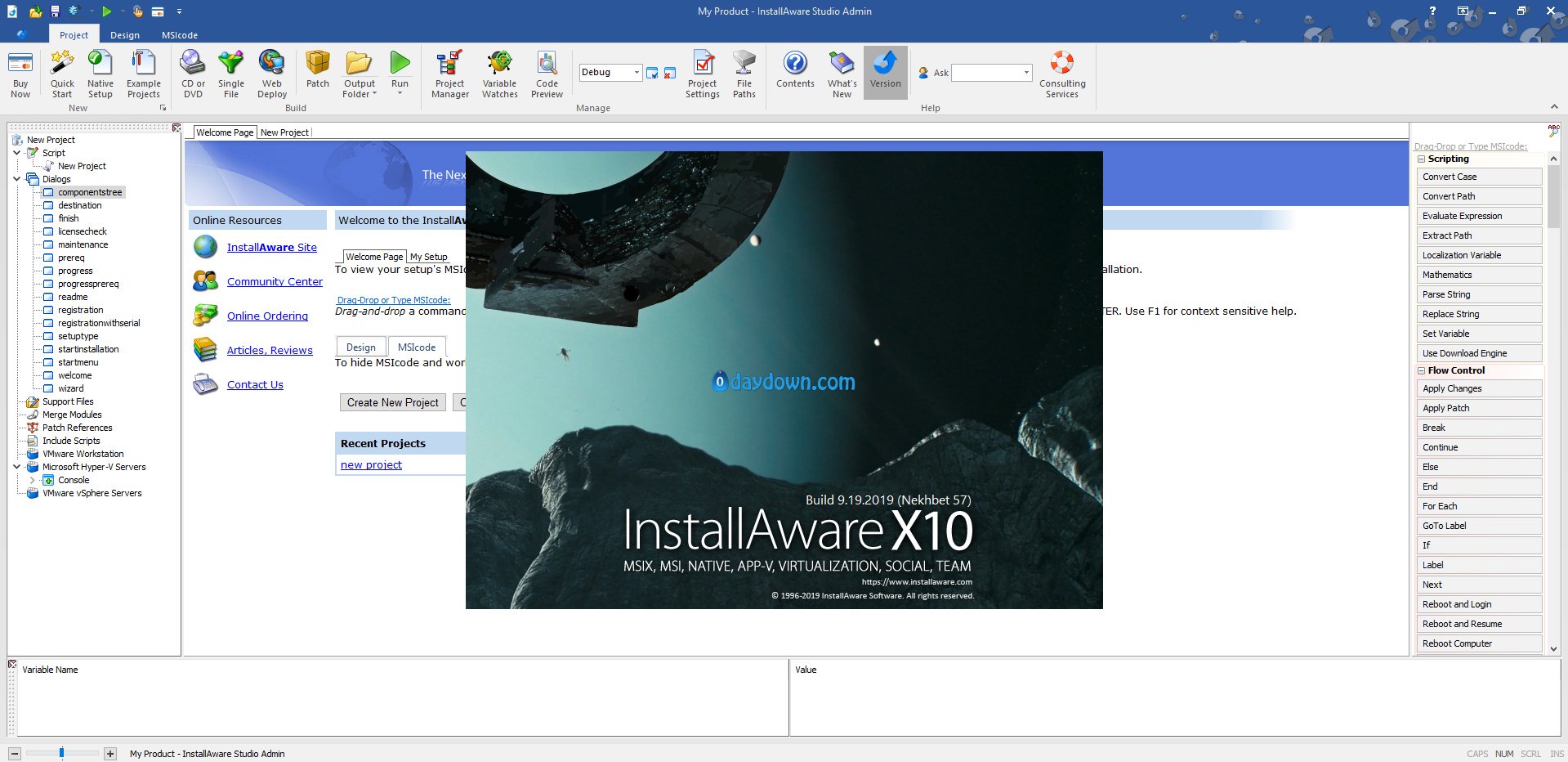Image resolution: width=1568 pixels, height=762 pixels.
Task: Click the add build configuration icon next to Debug
Action: 652,73
